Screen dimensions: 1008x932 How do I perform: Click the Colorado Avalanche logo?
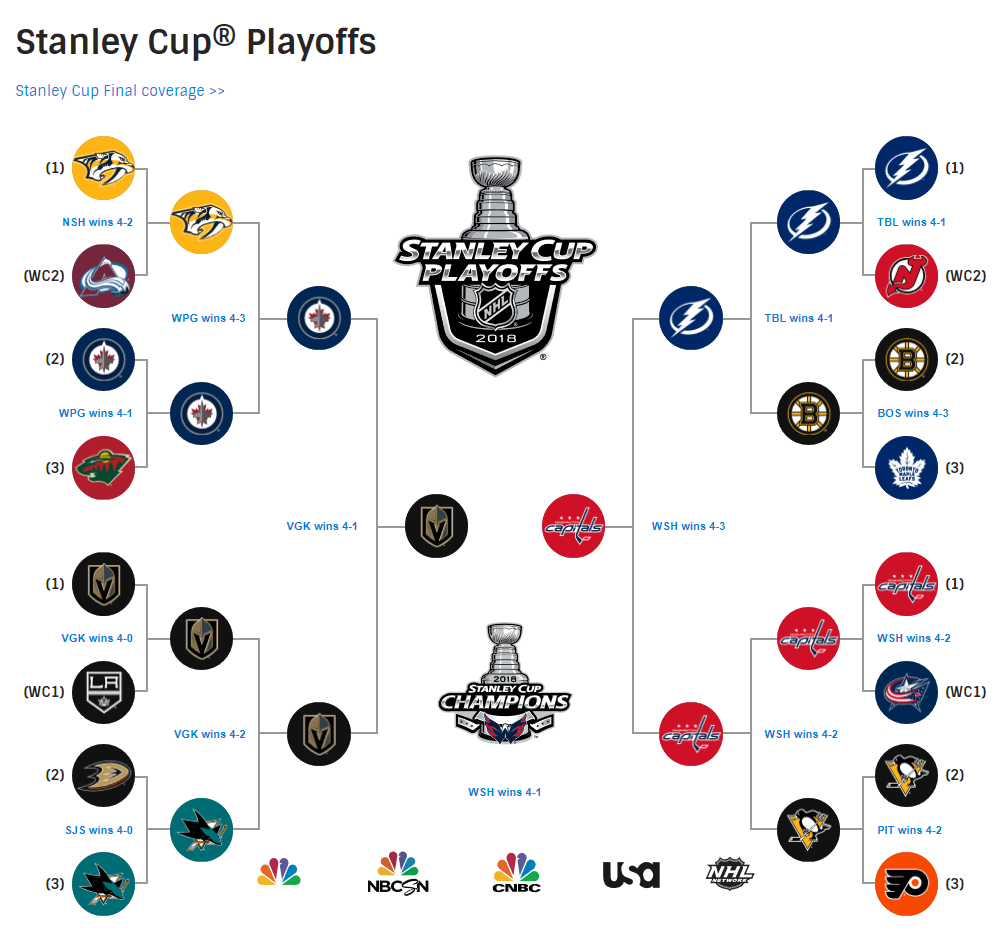tap(103, 275)
